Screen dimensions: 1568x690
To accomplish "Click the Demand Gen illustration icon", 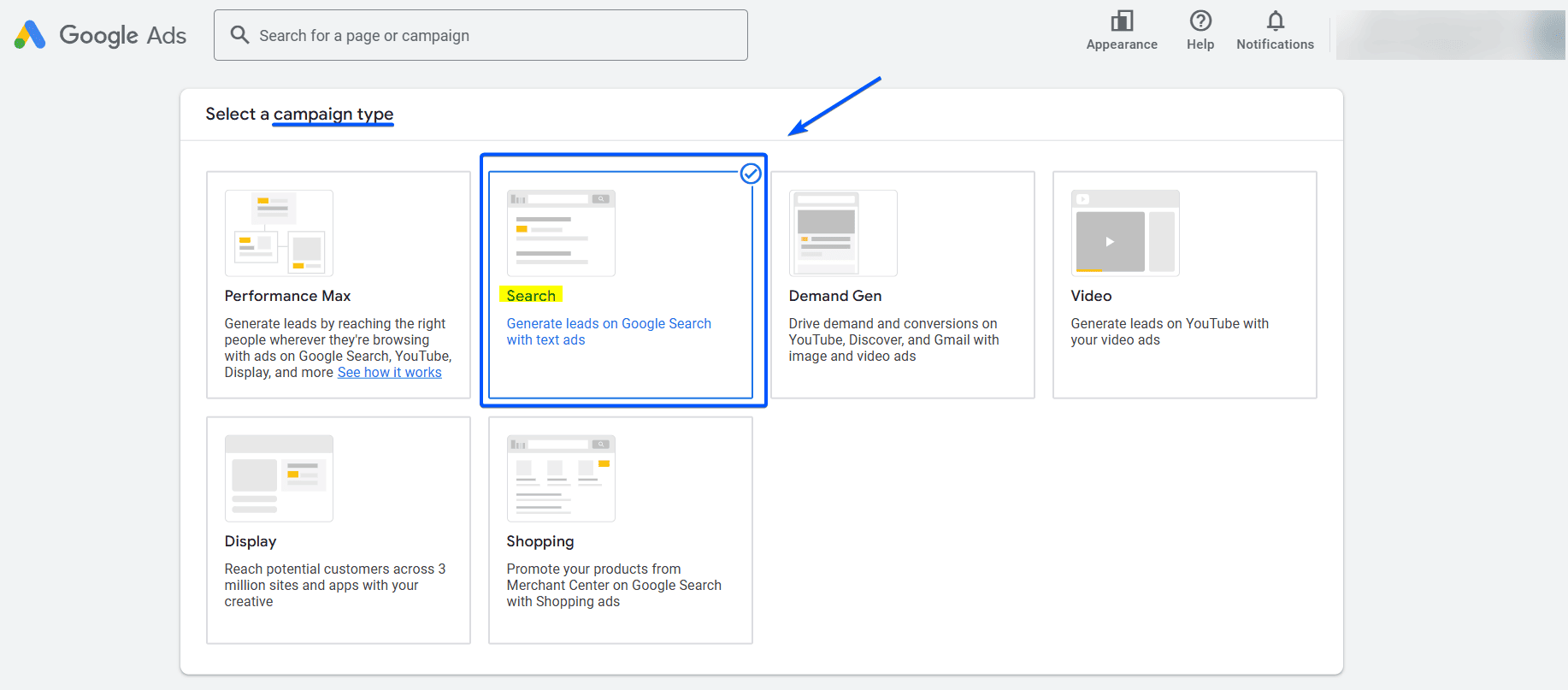I will point(842,233).
